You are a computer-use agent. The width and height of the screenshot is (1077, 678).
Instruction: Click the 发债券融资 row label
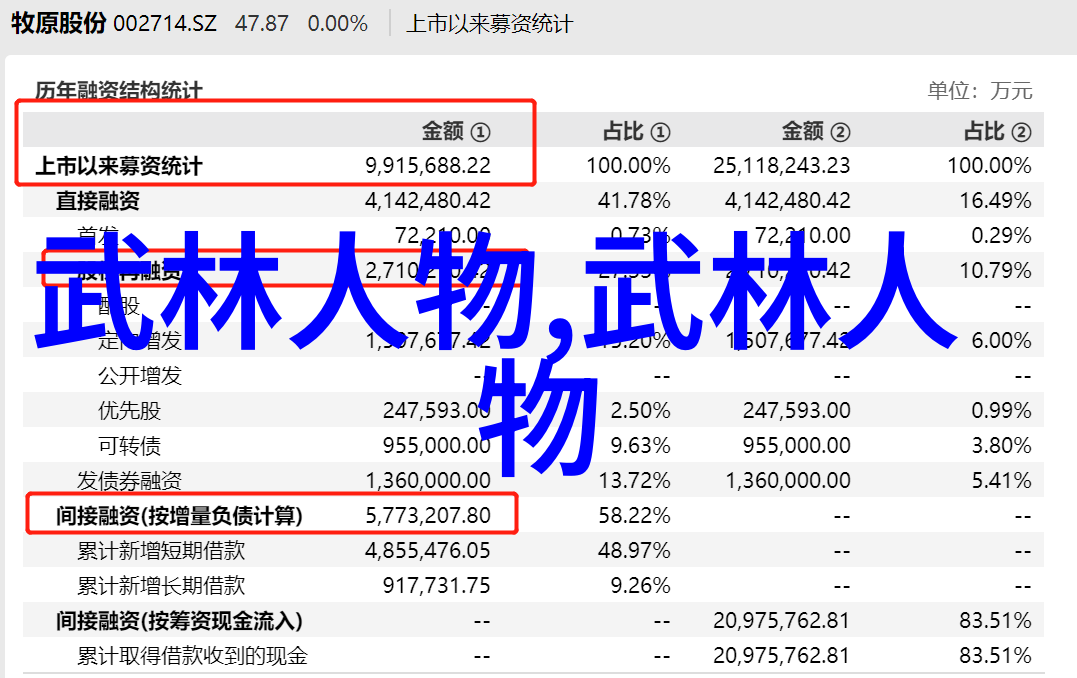tap(129, 481)
